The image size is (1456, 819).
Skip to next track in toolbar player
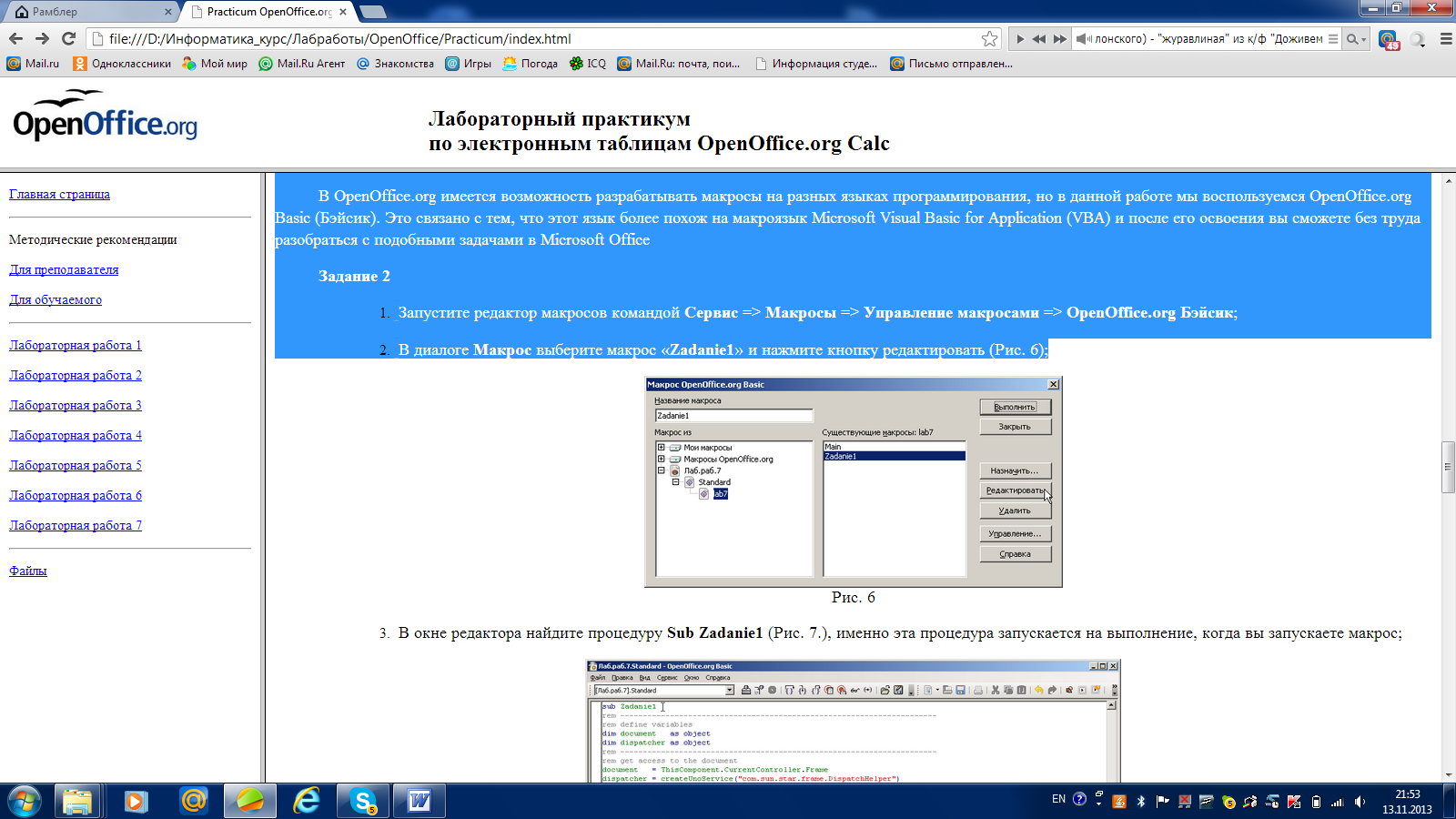click(x=1060, y=39)
